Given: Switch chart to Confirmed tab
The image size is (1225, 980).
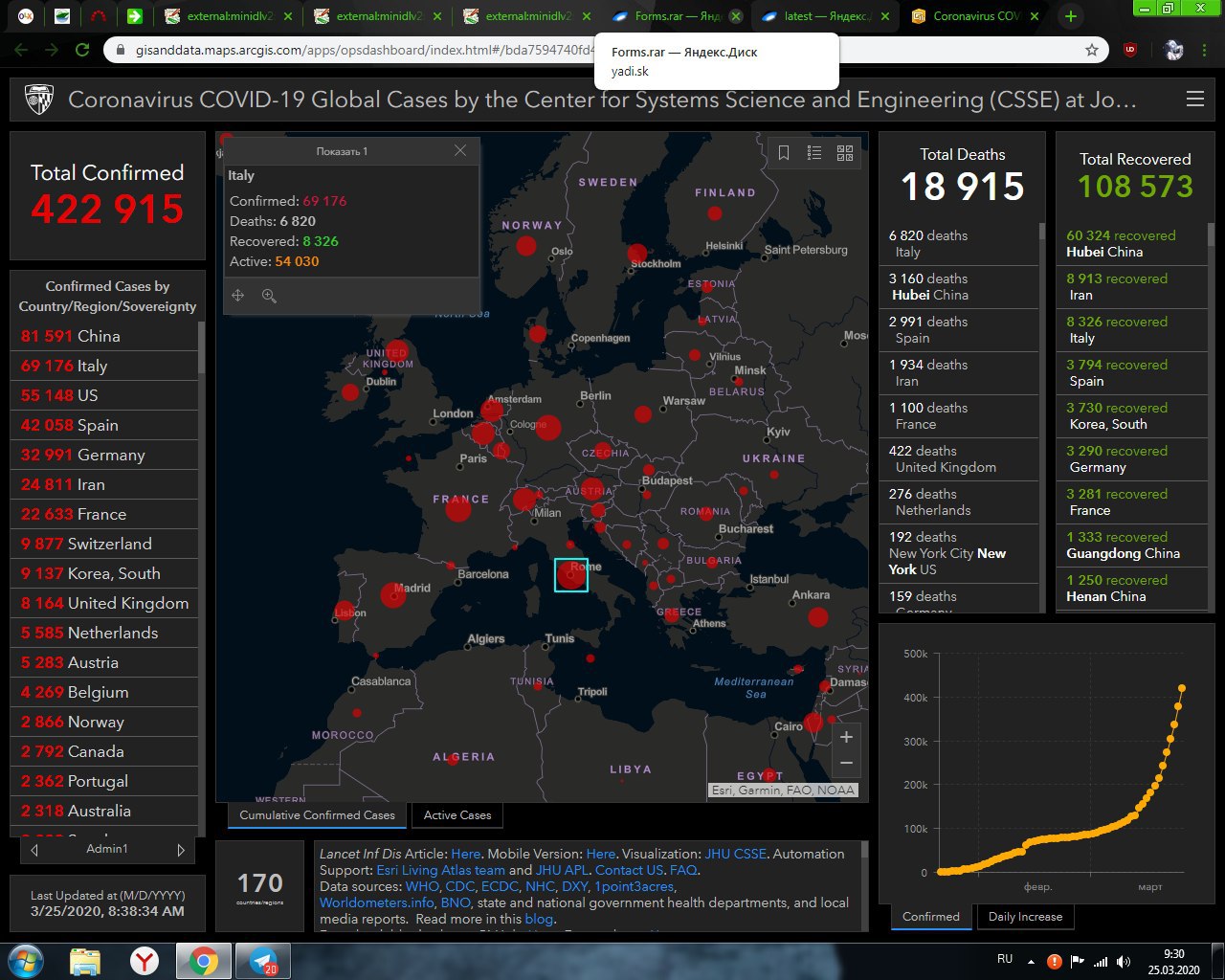Looking at the screenshot, I should (x=931, y=916).
